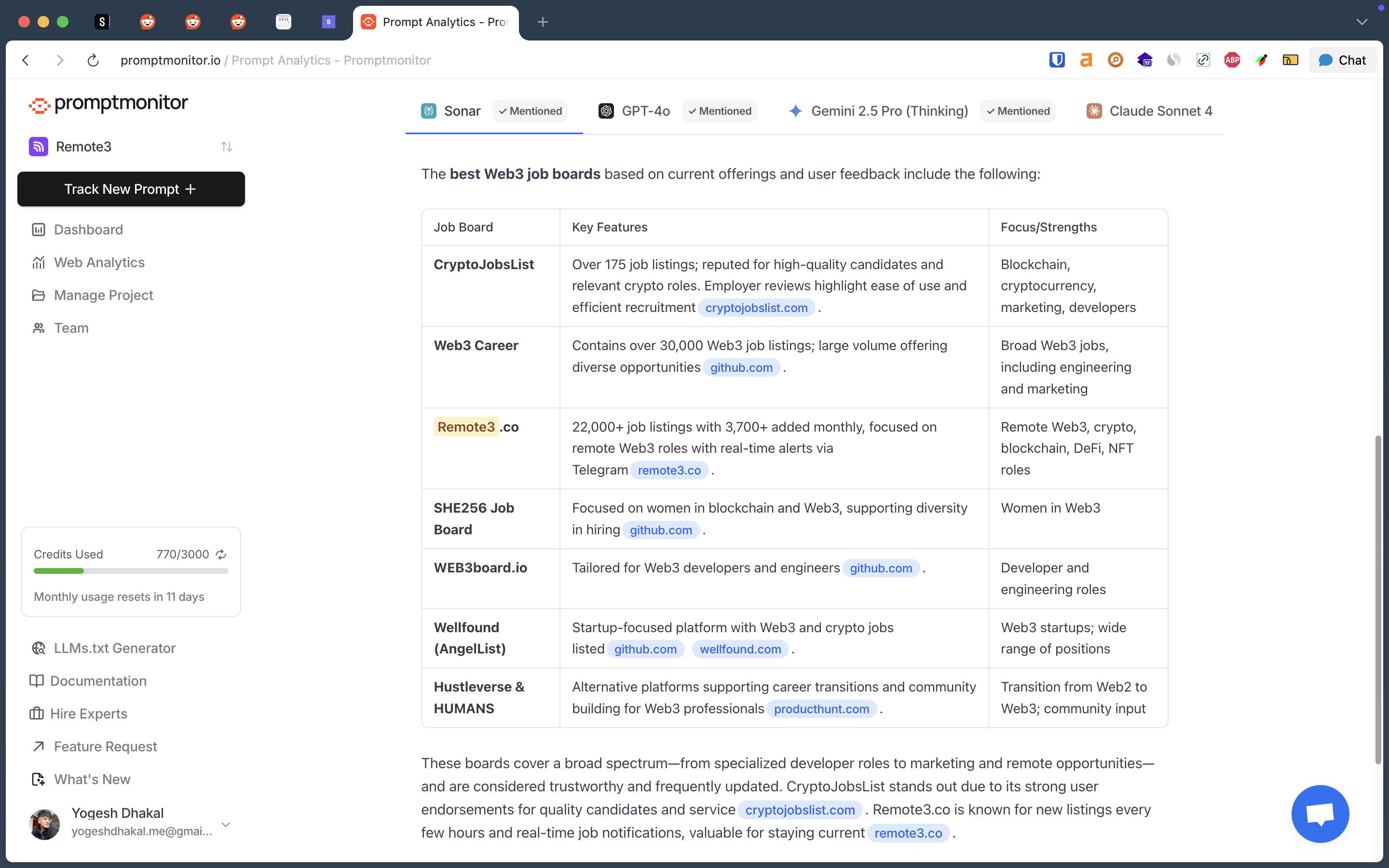This screenshot has height=868, width=1389.
Task: Open Web Analytics in sidebar
Action: click(x=99, y=262)
